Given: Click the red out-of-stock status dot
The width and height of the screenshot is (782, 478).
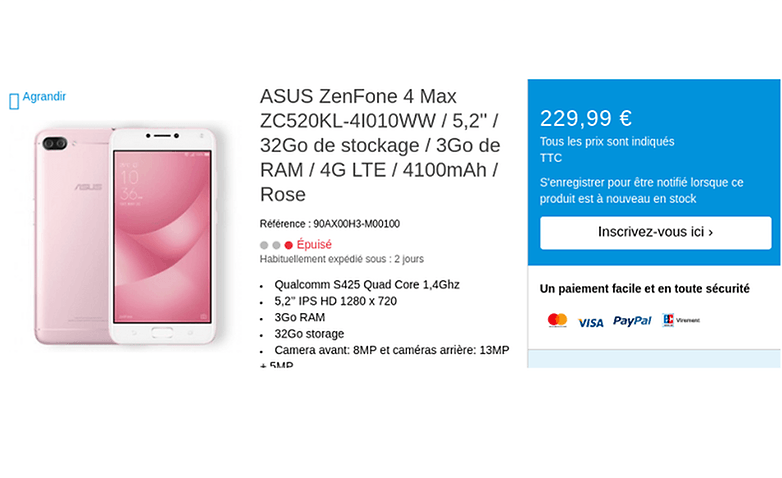Looking at the screenshot, I should click(289, 245).
